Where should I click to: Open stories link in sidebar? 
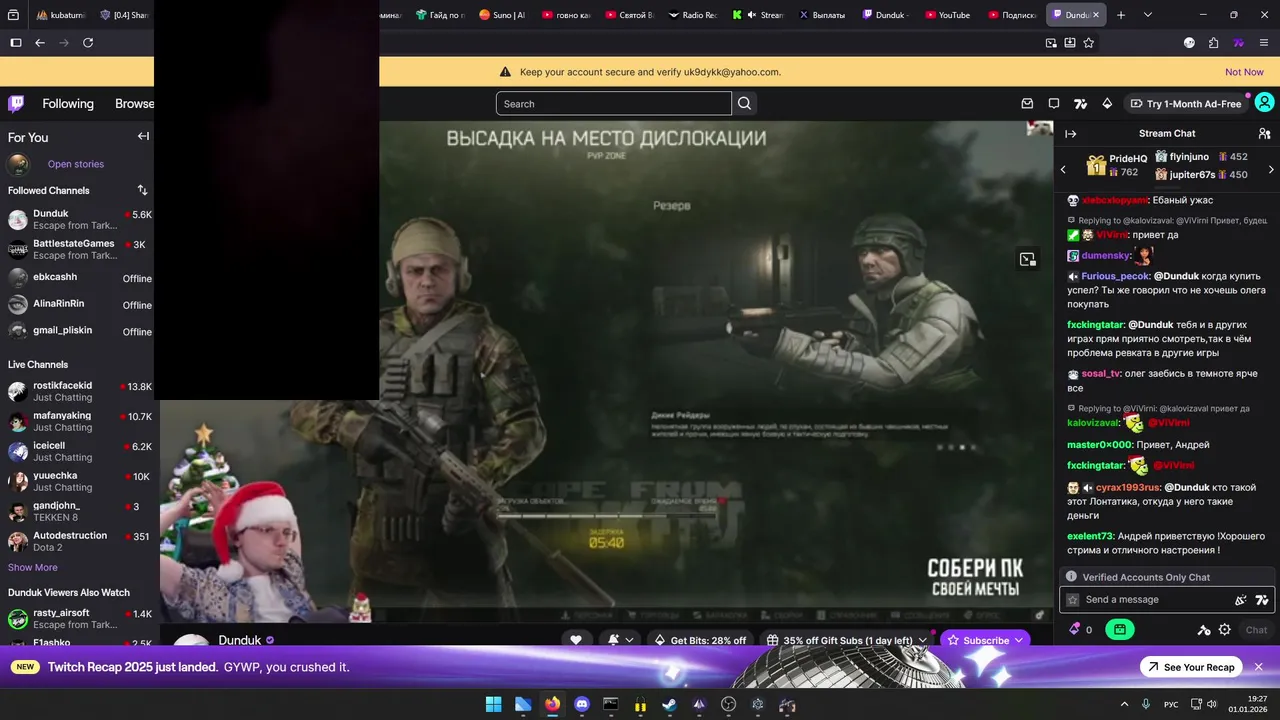pos(76,164)
